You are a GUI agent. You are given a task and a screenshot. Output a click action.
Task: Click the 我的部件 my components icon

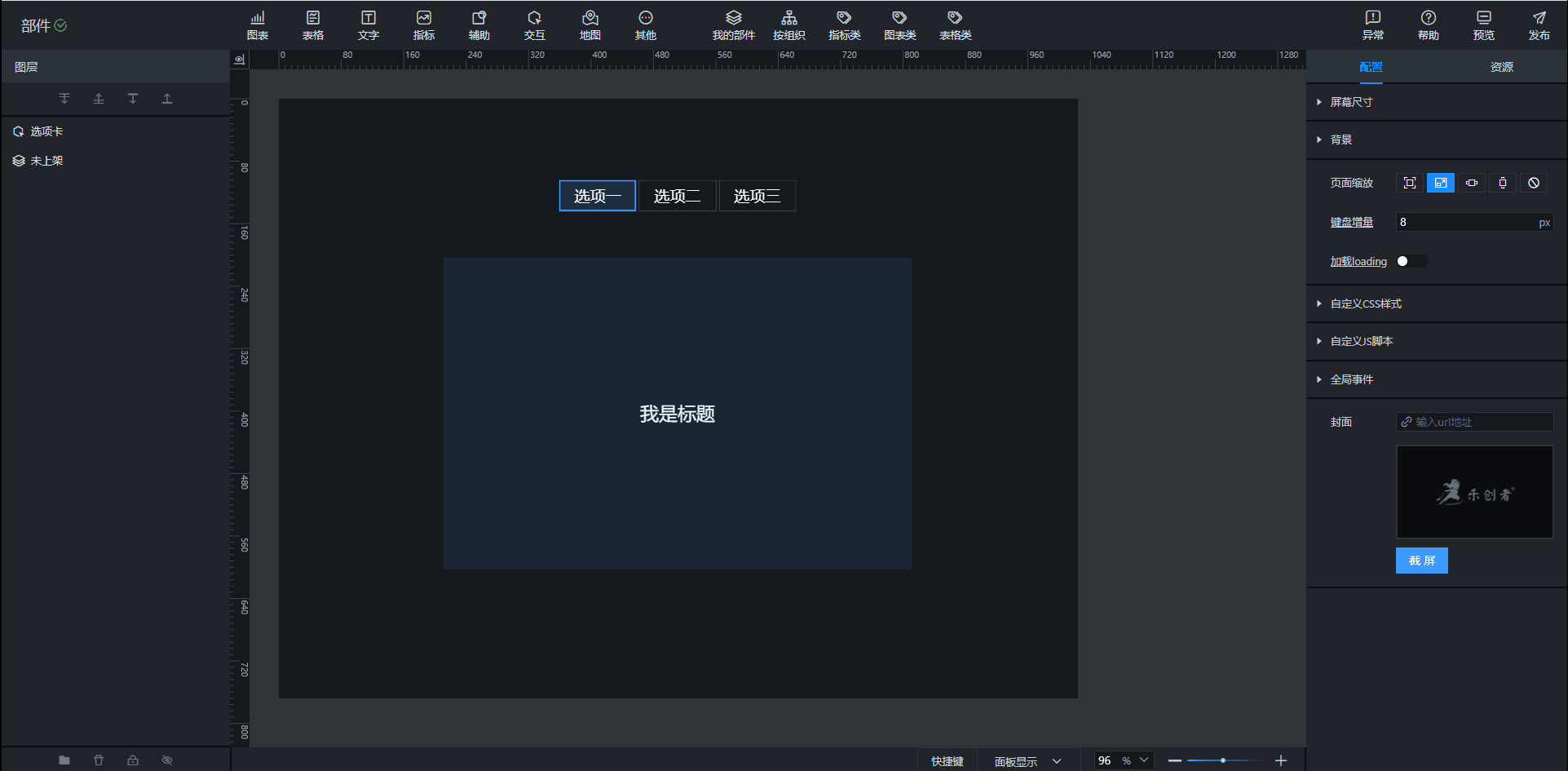tap(733, 25)
